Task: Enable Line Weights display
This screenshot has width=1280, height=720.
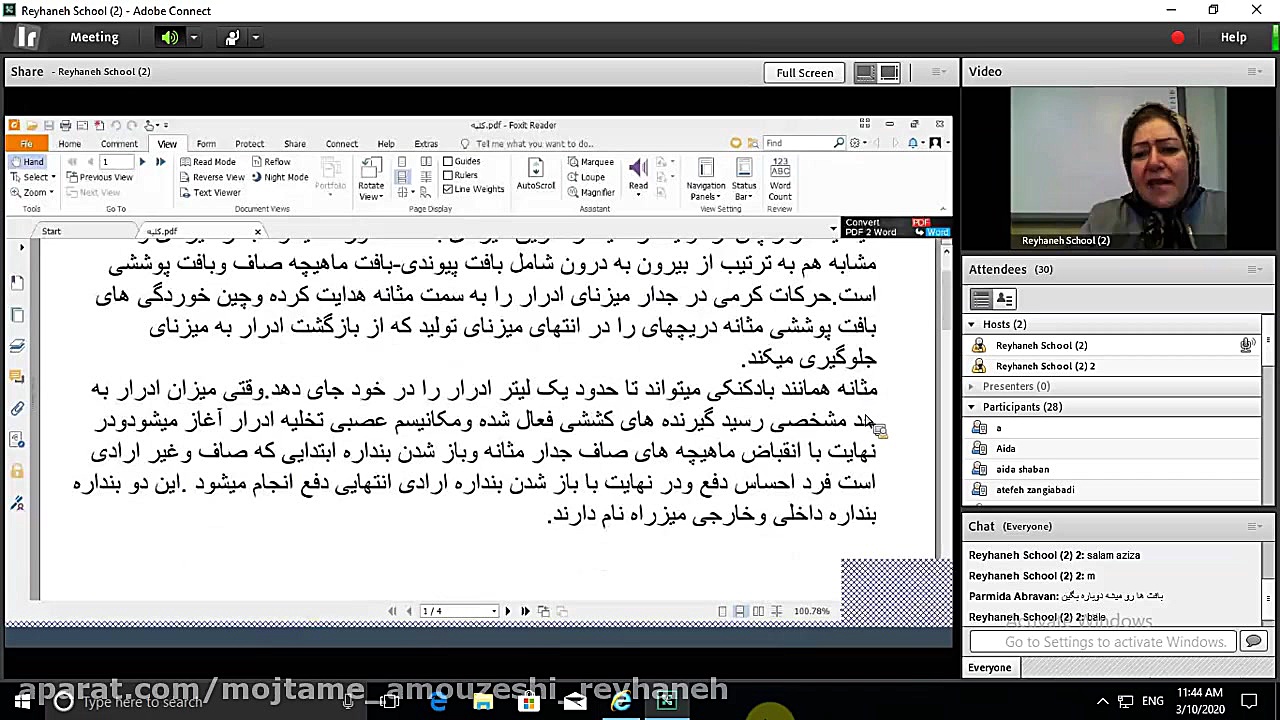Action: pos(449,189)
